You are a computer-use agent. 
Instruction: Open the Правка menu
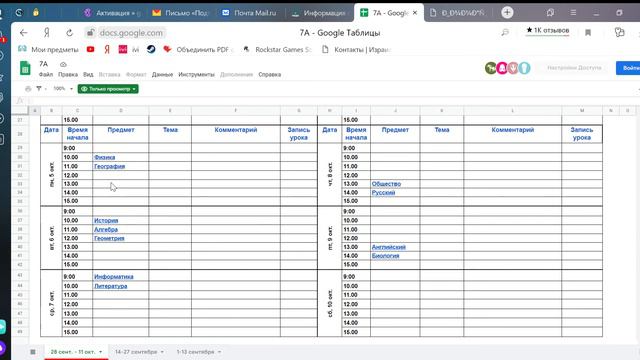[68, 75]
